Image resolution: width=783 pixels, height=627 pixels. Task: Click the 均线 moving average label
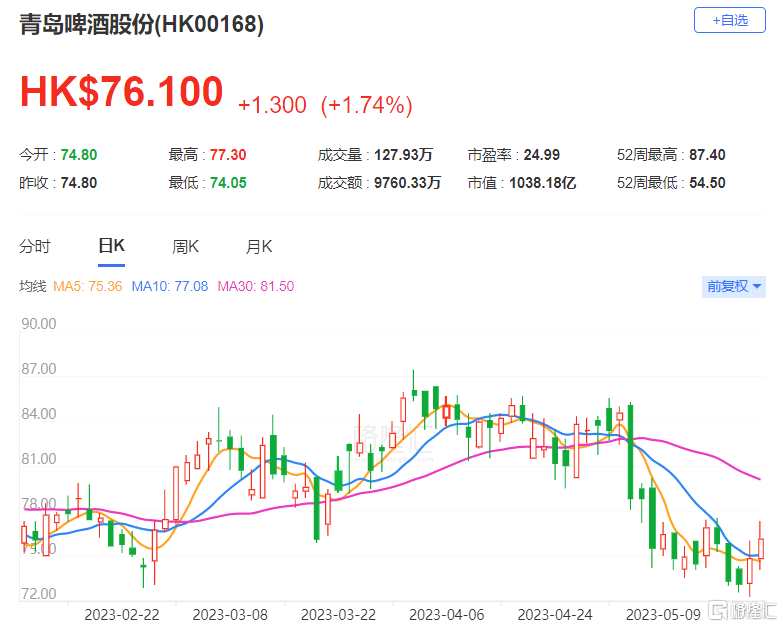click(x=32, y=287)
